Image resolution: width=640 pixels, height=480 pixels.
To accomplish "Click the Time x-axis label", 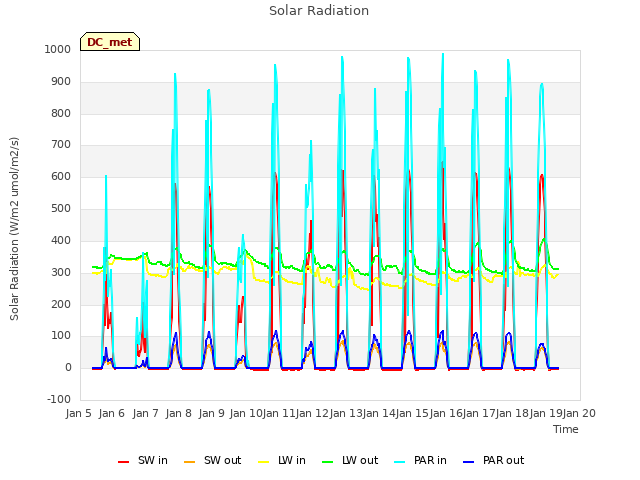I will click(x=566, y=429).
